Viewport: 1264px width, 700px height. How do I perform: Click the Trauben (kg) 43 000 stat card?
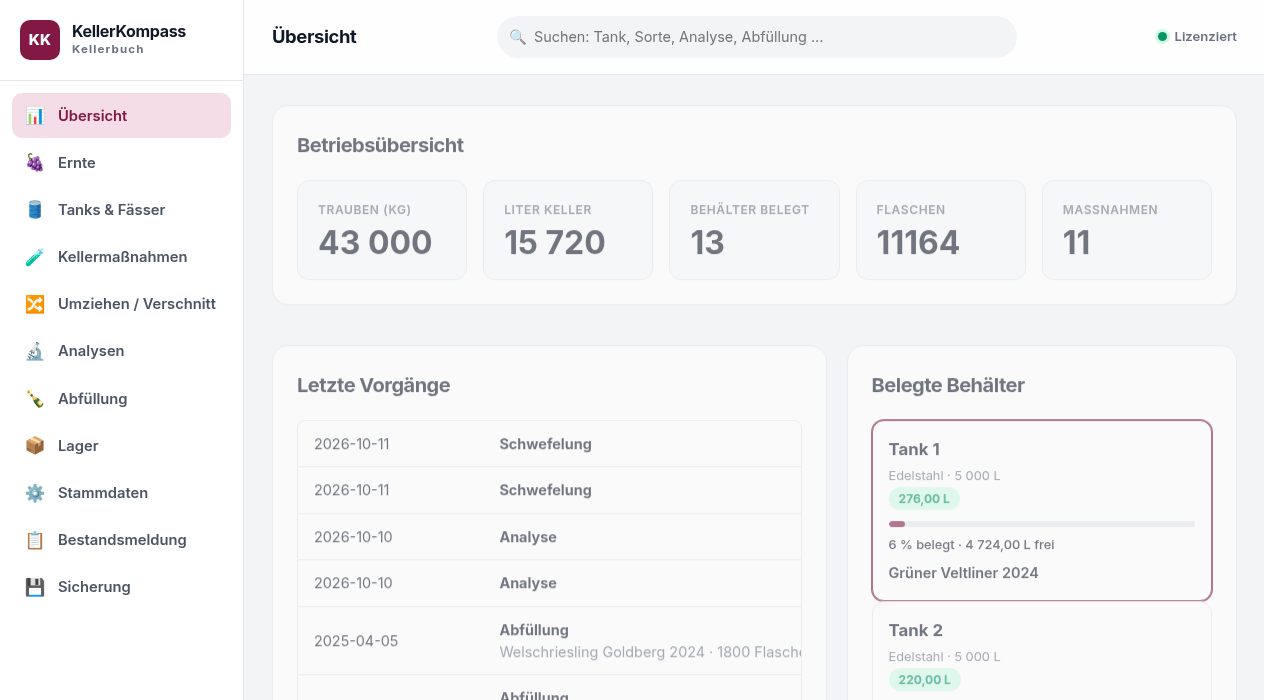[x=382, y=230]
